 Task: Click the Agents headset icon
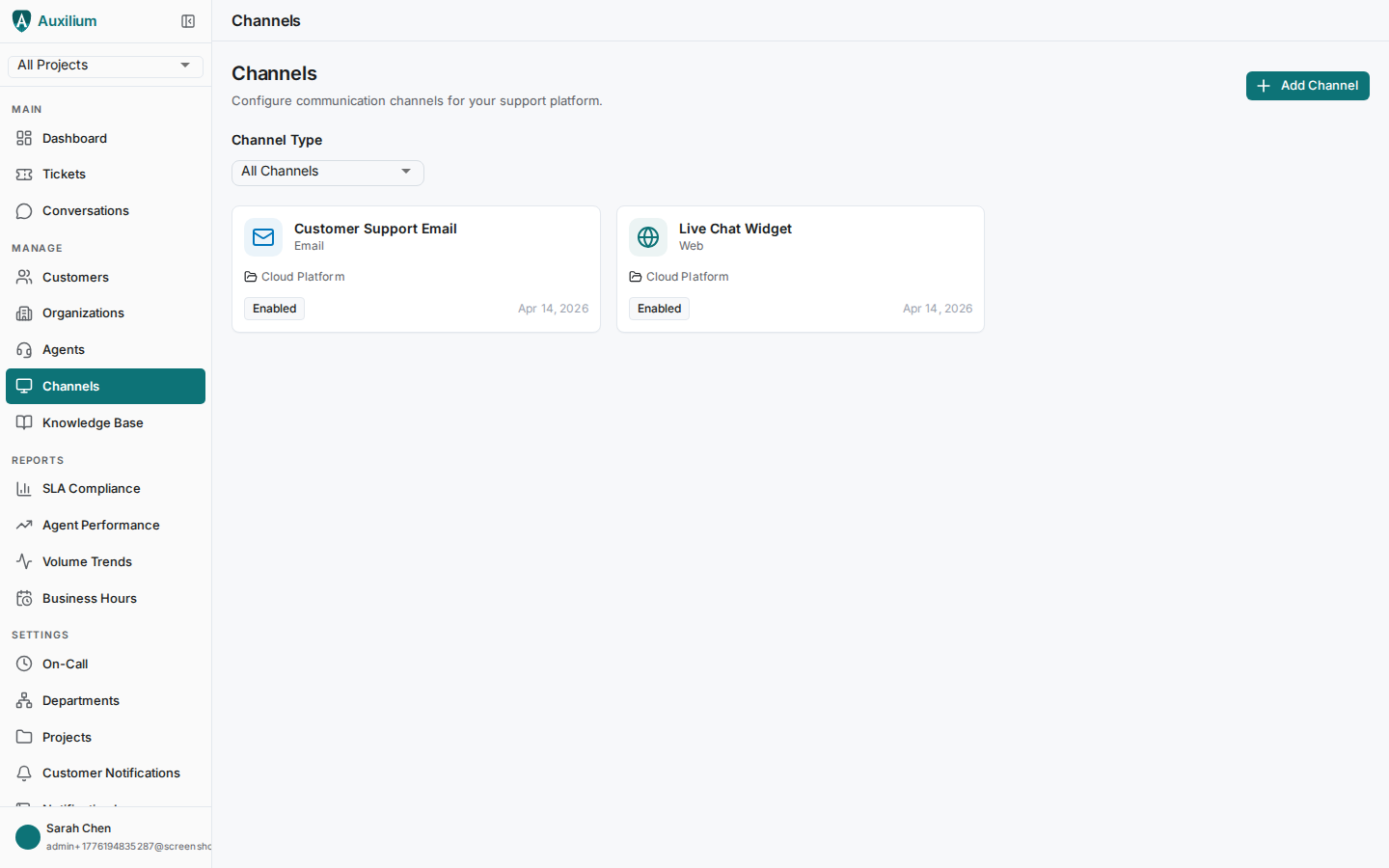pos(23,349)
